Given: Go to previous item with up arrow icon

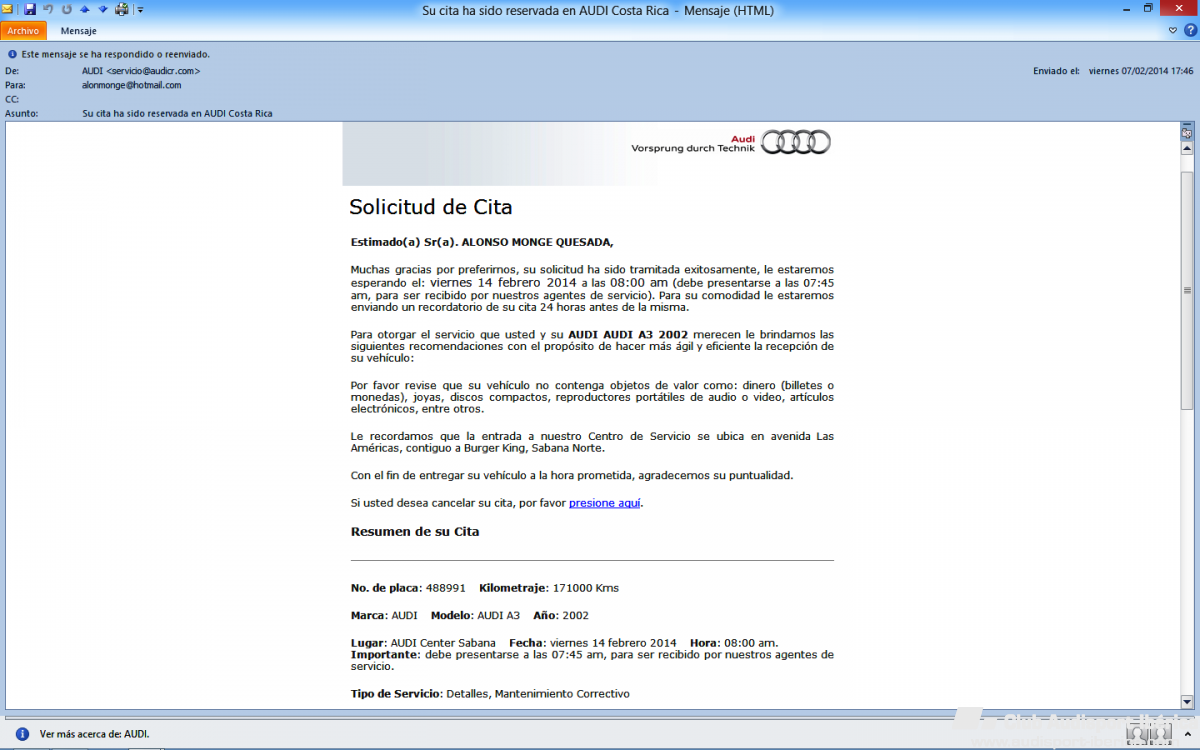Looking at the screenshot, I should 85,9.
